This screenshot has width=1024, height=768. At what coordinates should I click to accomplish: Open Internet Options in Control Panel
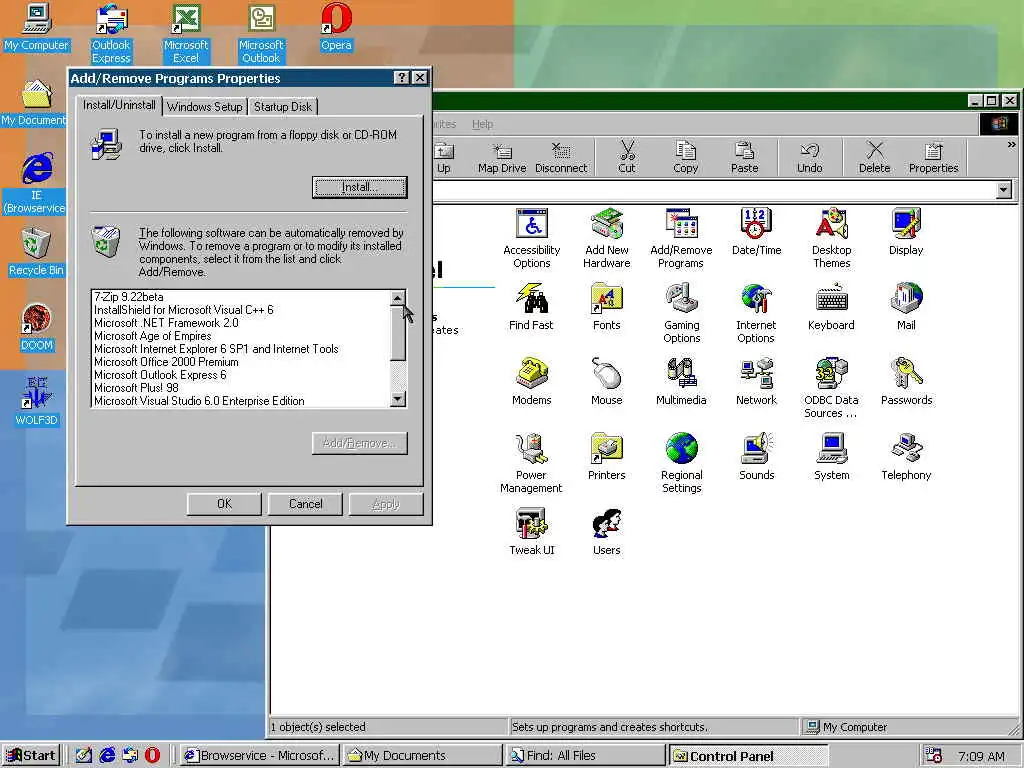[x=756, y=313]
